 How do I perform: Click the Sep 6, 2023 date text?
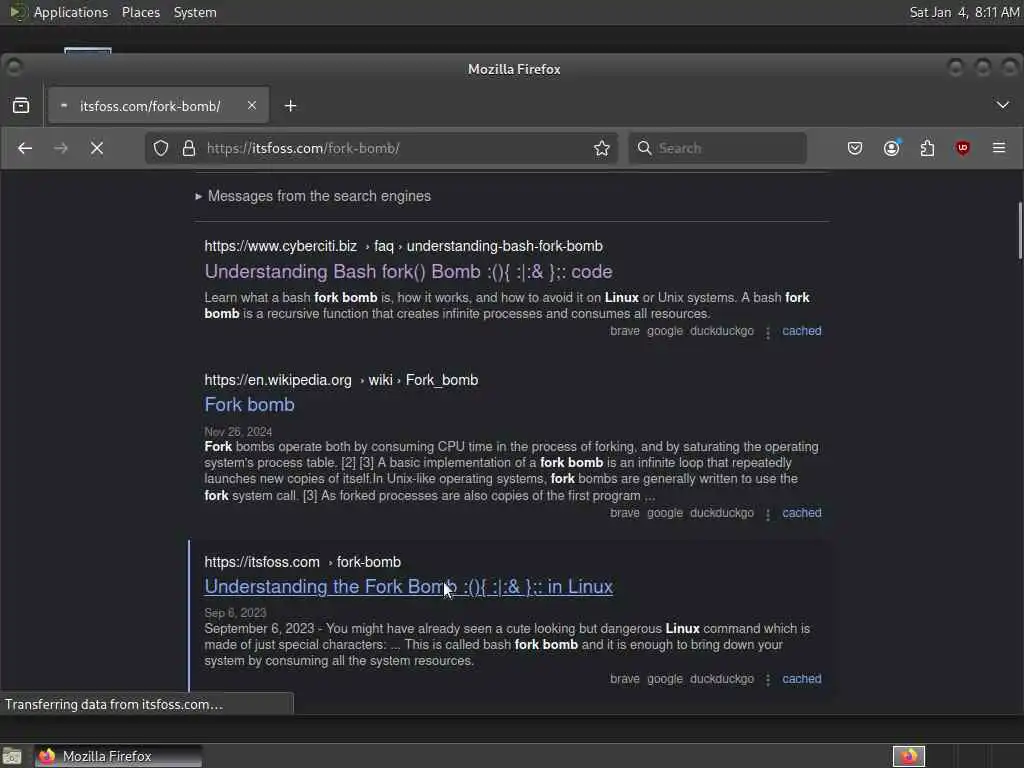[x=235, y=613]
